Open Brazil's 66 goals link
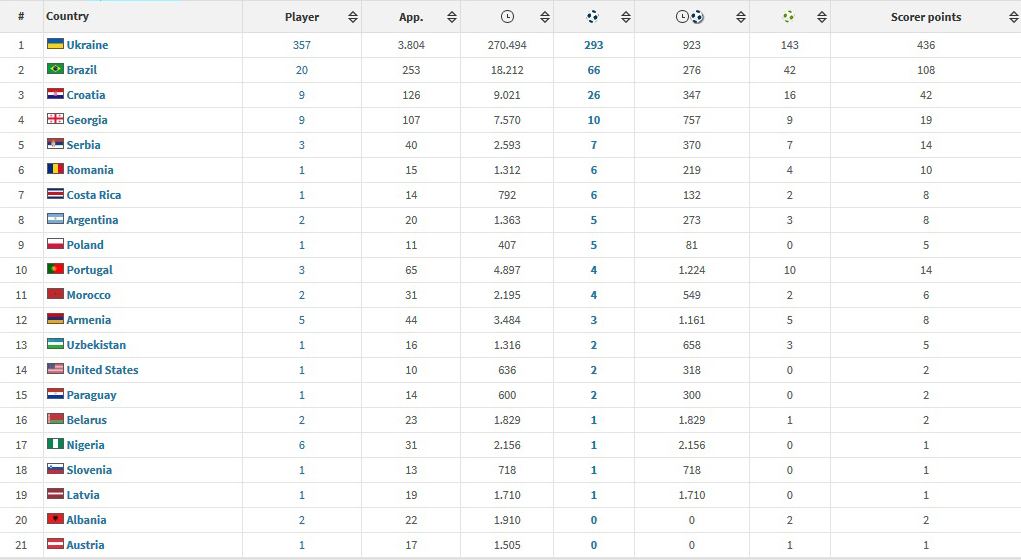This screenshot has width=1021, height=560. click(x=593, y=70)
